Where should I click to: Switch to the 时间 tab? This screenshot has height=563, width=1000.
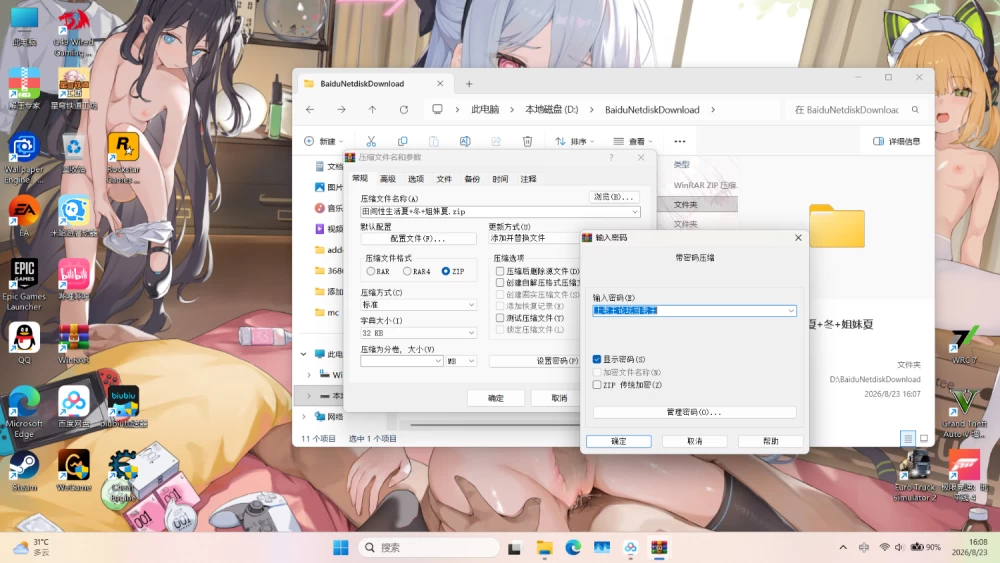[500, 179]
